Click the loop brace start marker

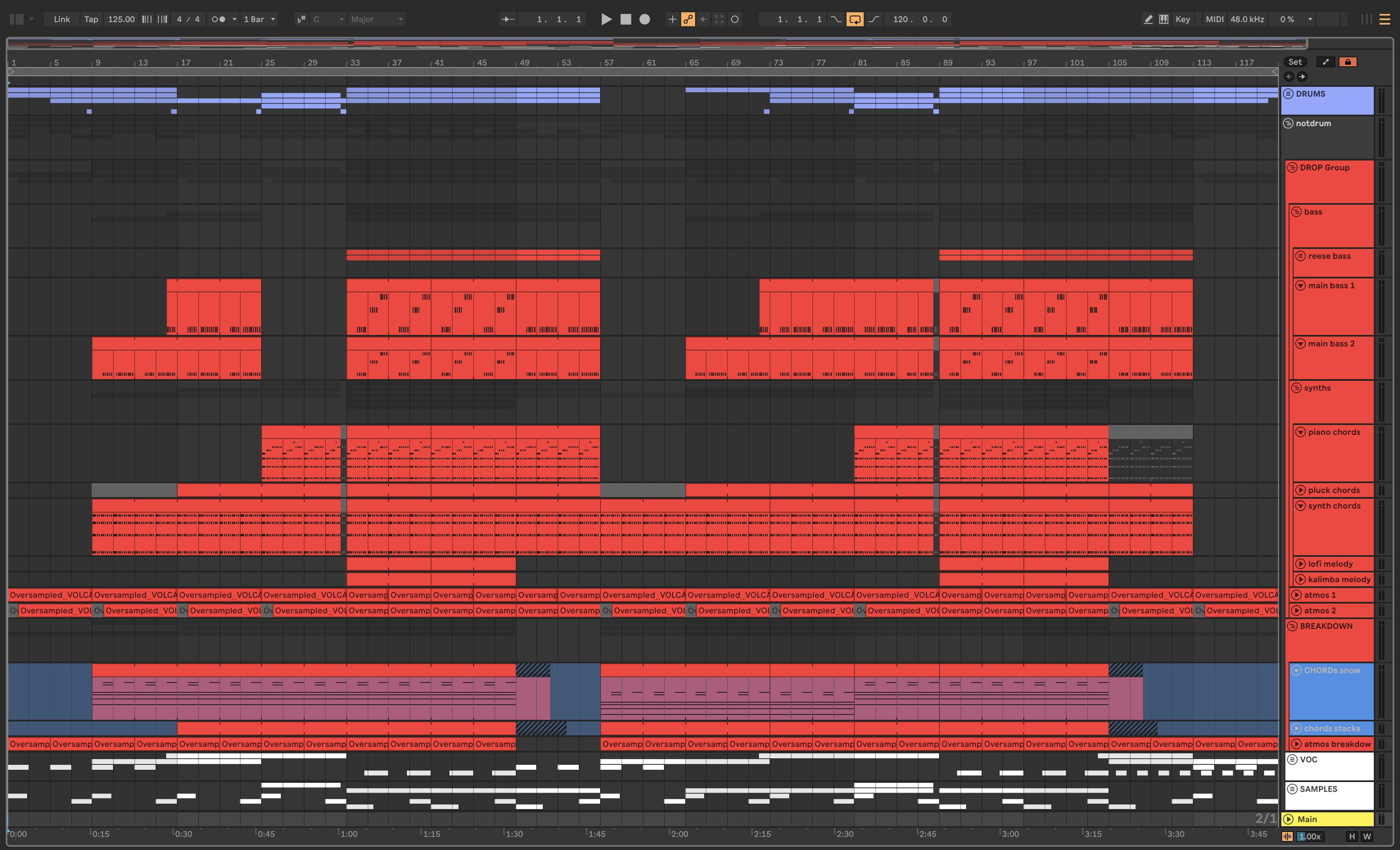coord(11,72)
